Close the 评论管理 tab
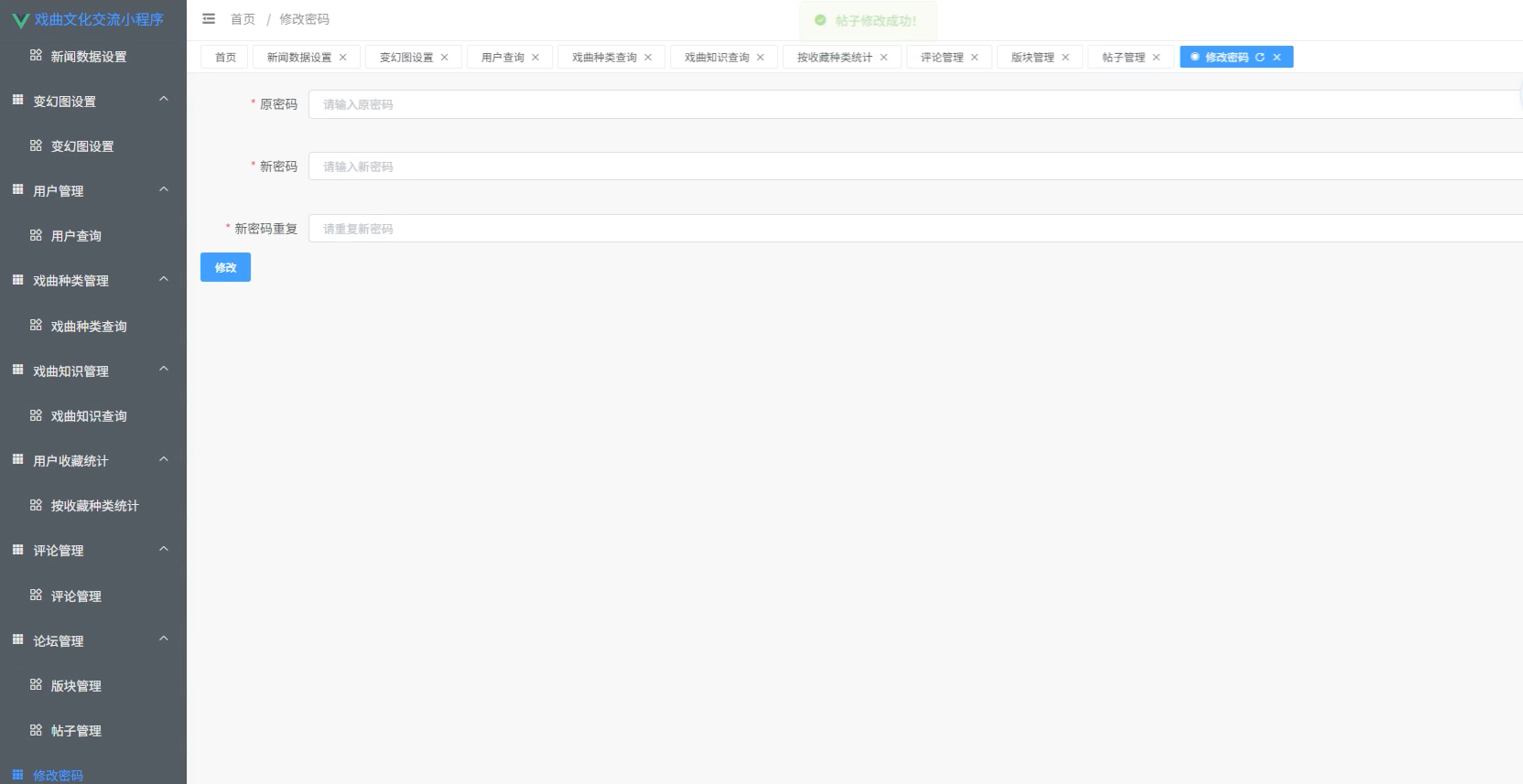 click(x=975, y=57)
